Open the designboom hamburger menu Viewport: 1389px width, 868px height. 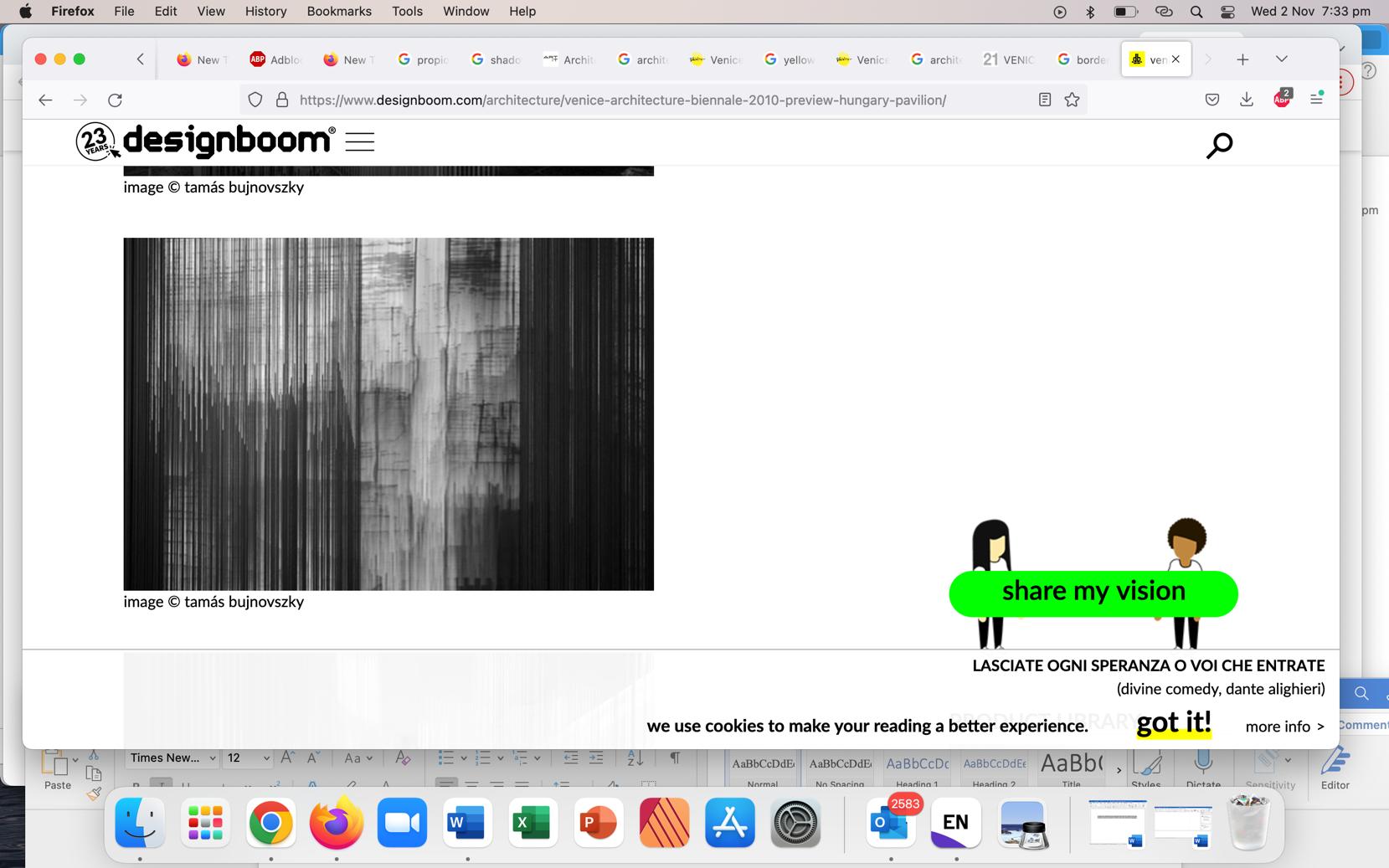(x=359, y=141)
